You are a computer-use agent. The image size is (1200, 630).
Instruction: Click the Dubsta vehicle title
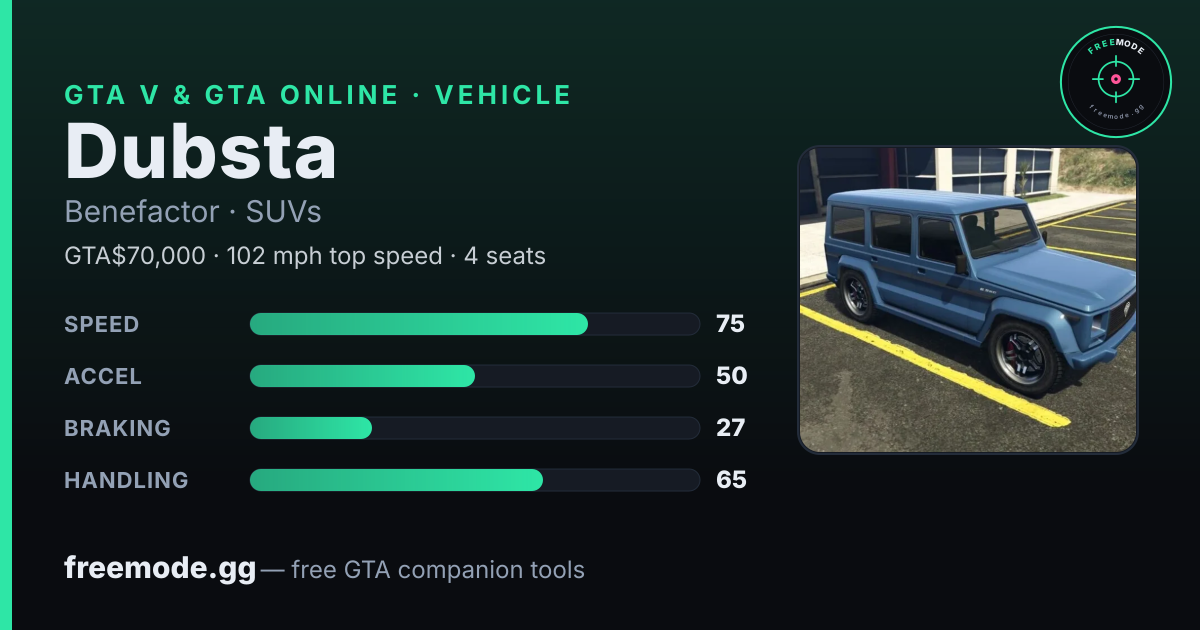tap(200, 150)
